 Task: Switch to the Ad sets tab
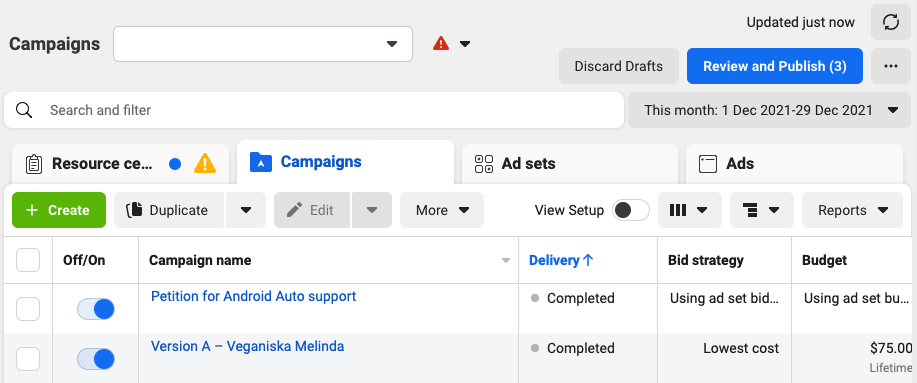pyautogui.click(x=570, y=164)
